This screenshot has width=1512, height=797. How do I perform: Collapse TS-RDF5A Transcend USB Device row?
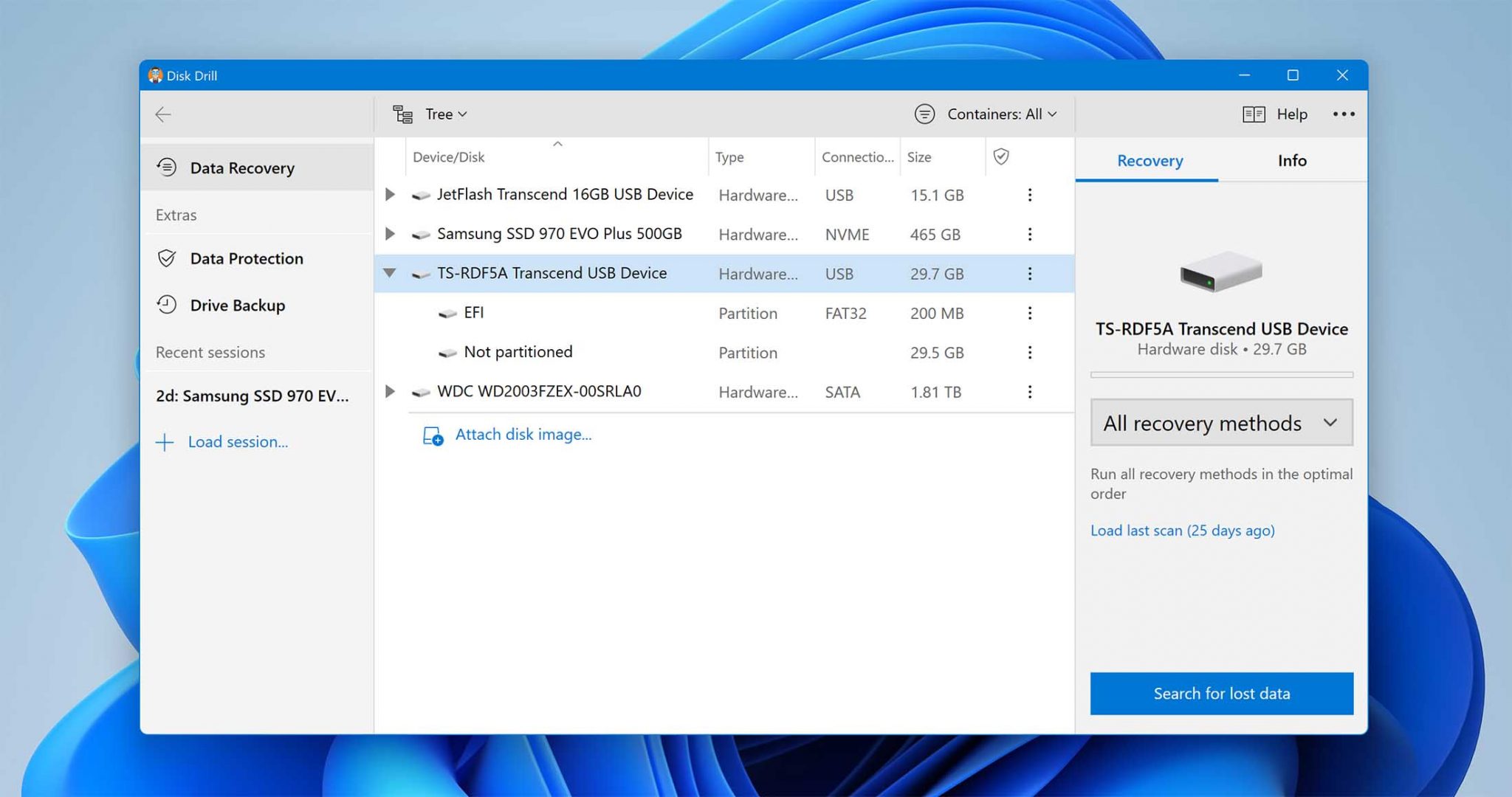[390, 273]
